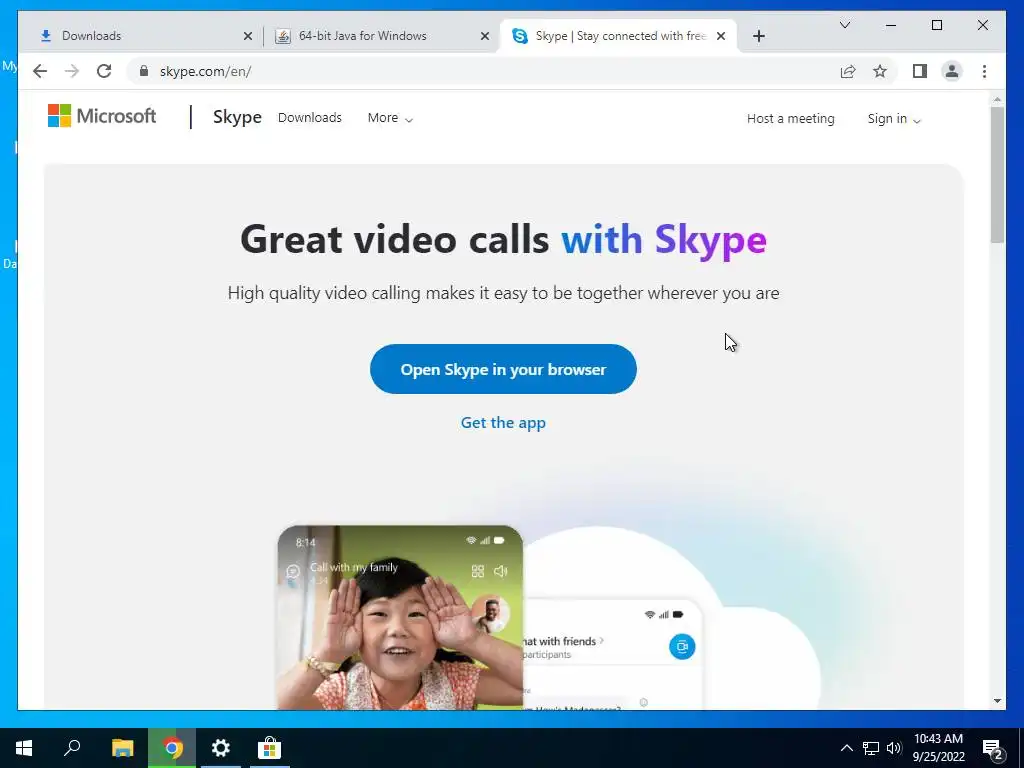Expand the More menu
Screen dimensions: 1024x768
pos(390,118)
